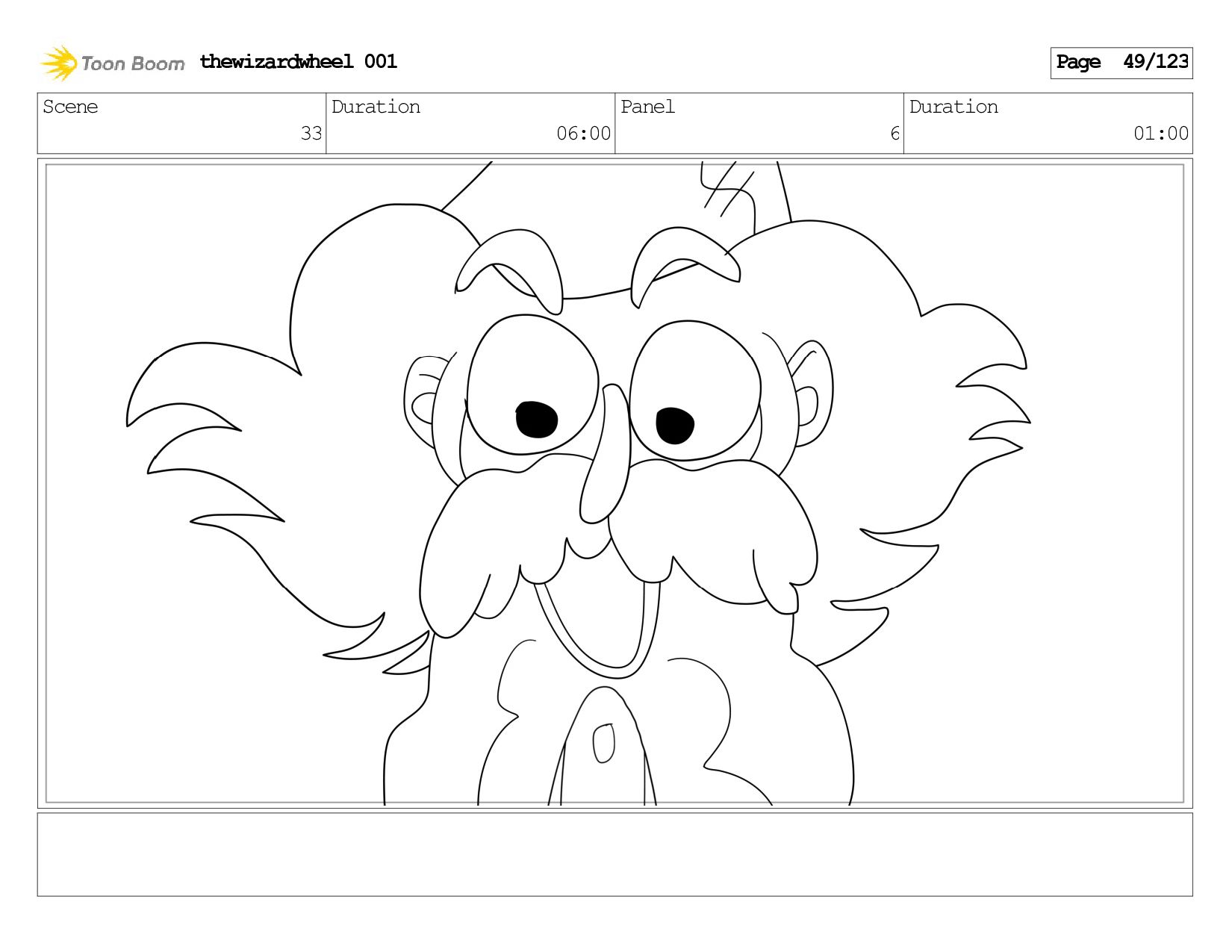
Task: Click the scene duration value '06:00'
Action: point(583,134)
